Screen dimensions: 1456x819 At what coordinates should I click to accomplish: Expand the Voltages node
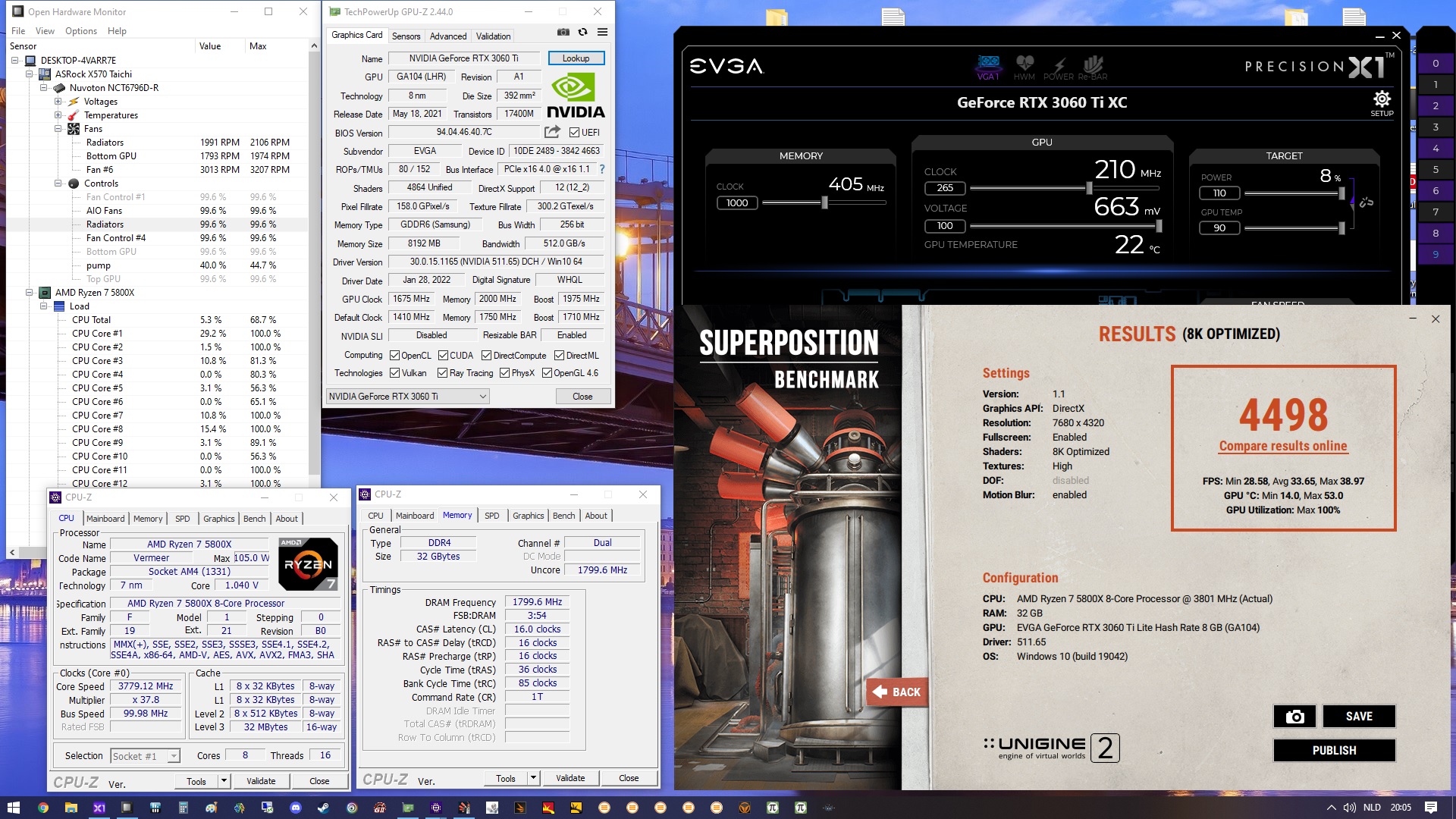pos(58,102)
